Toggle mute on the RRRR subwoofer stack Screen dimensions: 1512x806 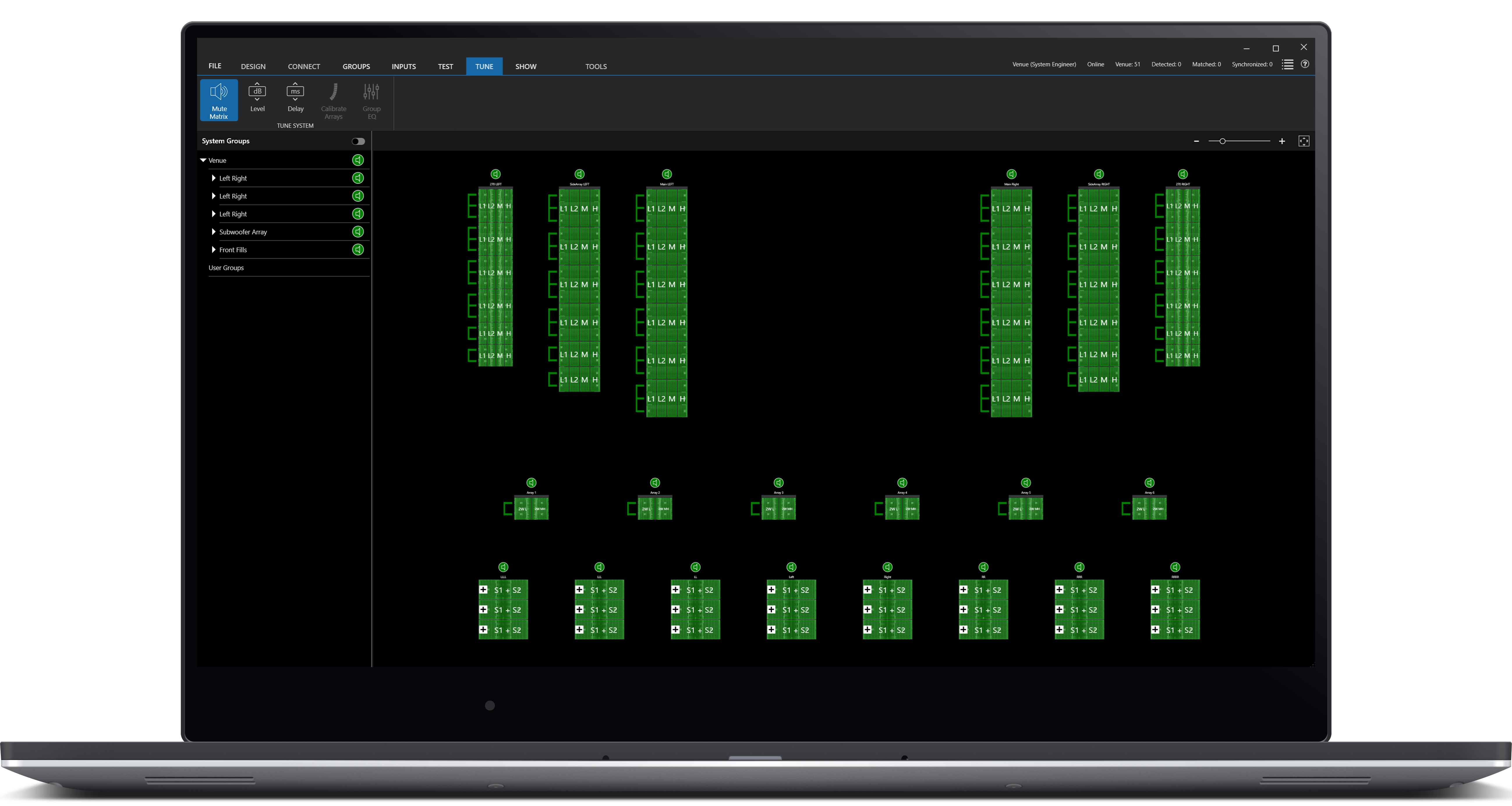pyautogui.click(x=1175, y=567)
